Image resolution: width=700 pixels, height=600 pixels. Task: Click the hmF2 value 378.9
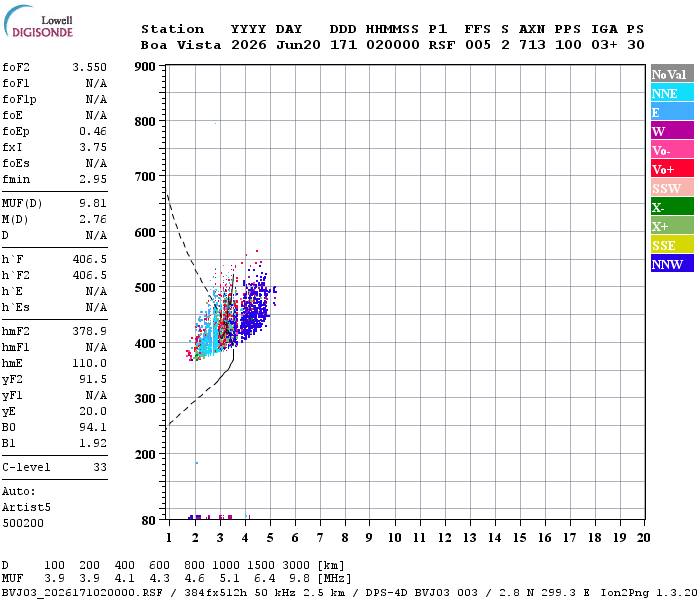point(90,331)
